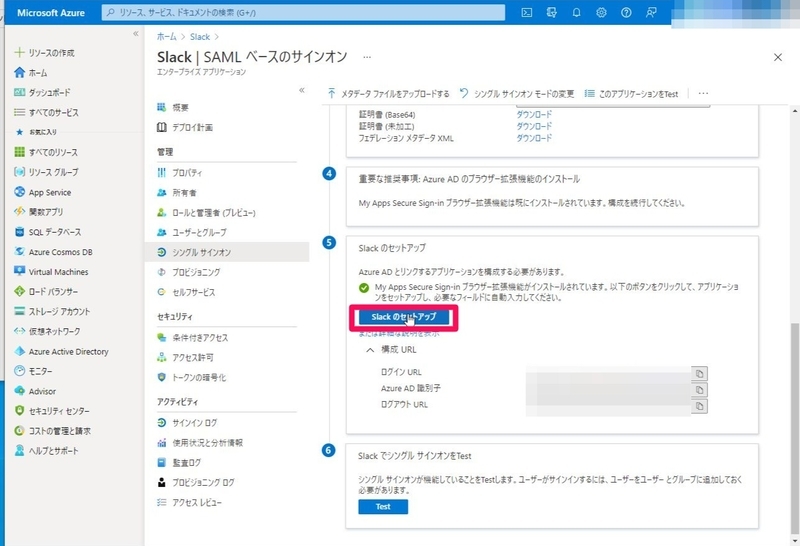
Task: Open Azure Cosmos DB in sidebar
Action: pos(53,252)
